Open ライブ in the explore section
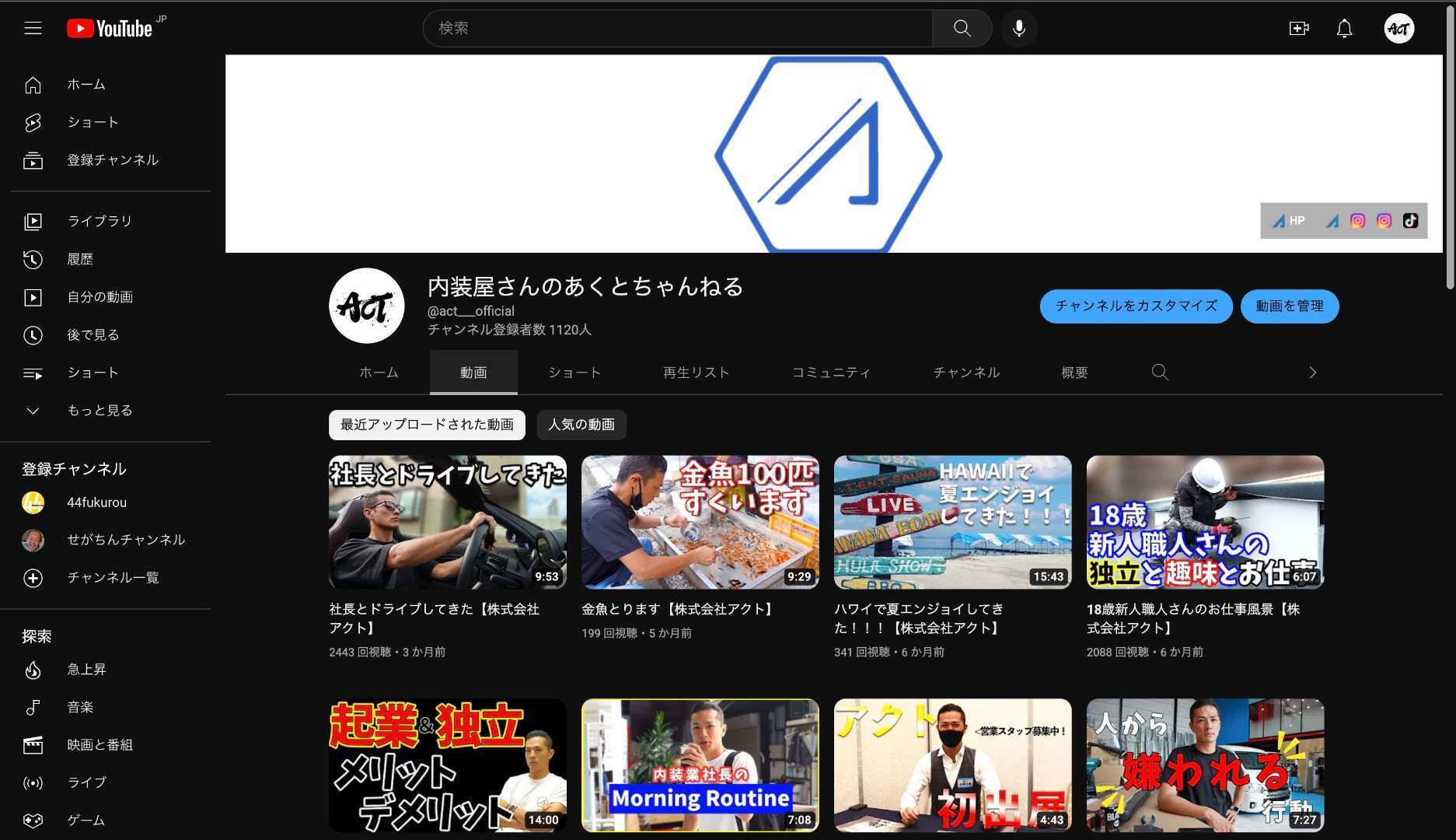This screenshot has width=1456, height=840. coord(105,783)
